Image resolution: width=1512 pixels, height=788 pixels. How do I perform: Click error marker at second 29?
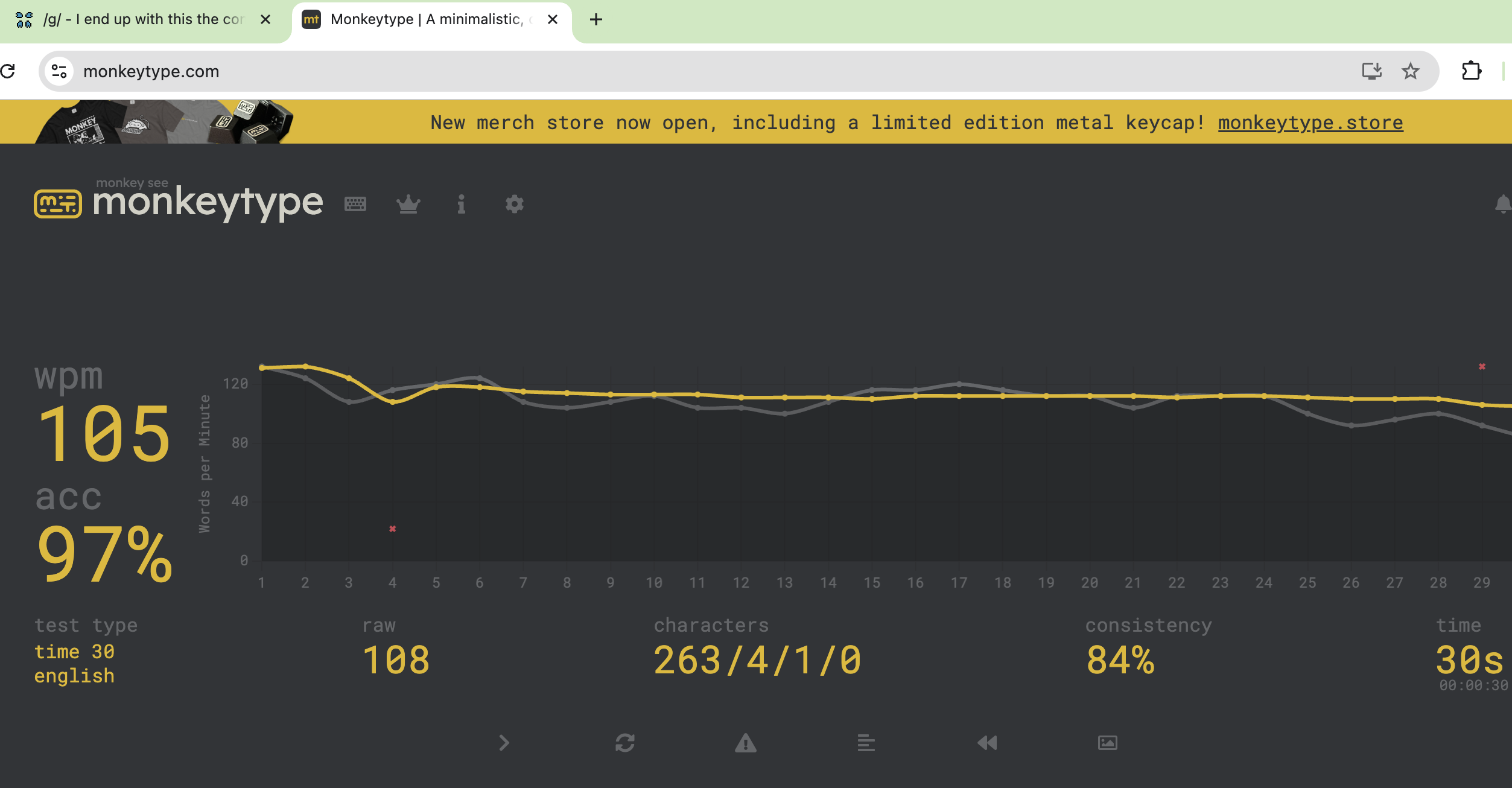[x=1482, y=367]
